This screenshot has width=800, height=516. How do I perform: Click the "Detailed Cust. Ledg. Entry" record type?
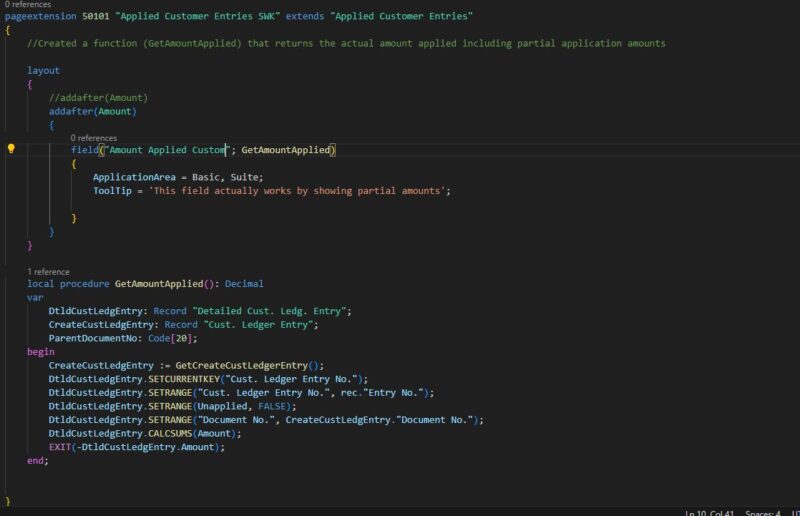[269, 311]
